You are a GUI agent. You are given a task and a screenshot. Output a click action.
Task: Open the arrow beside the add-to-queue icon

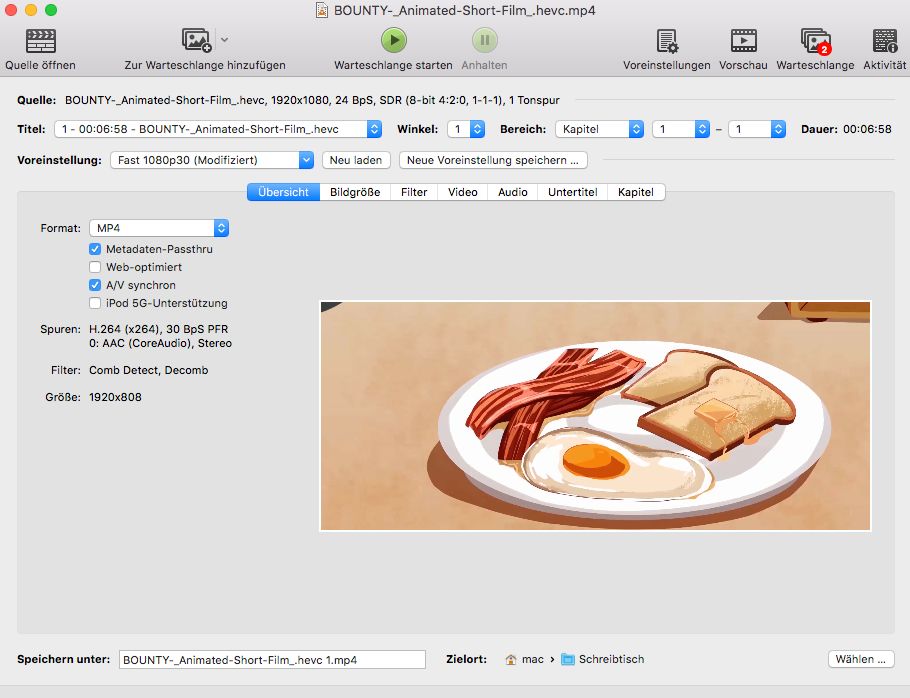coord(225,40)
